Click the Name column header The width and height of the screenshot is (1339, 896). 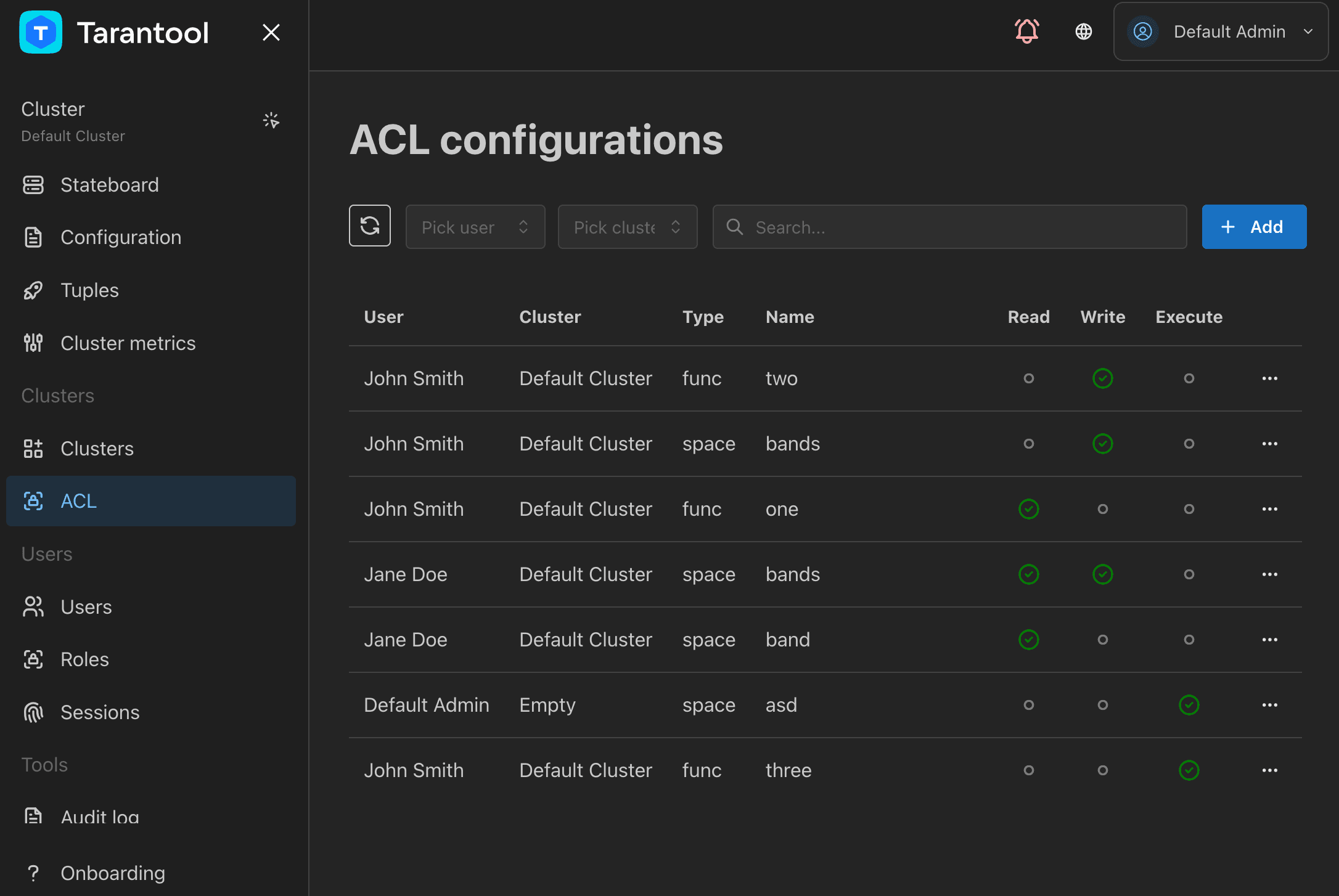pyautogui.click(x=790, y=317)
